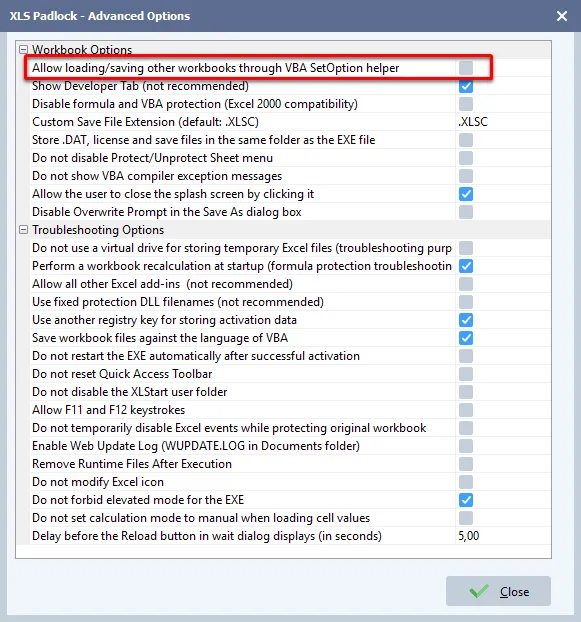Check Store .DAT files in same folder as EXE
The height and width of the screenshot is (622, 581).
point(466,140)
